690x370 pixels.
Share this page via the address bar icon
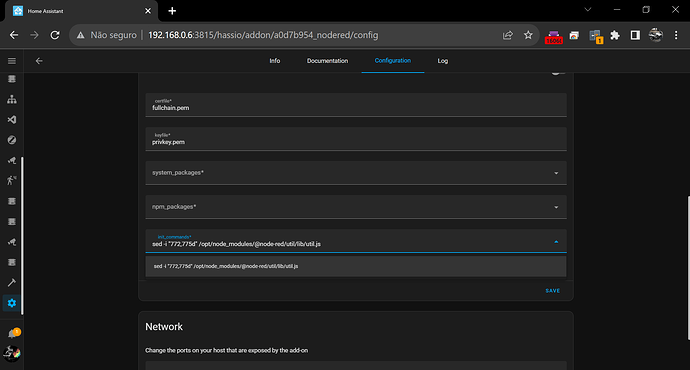[x=508, y=35]
